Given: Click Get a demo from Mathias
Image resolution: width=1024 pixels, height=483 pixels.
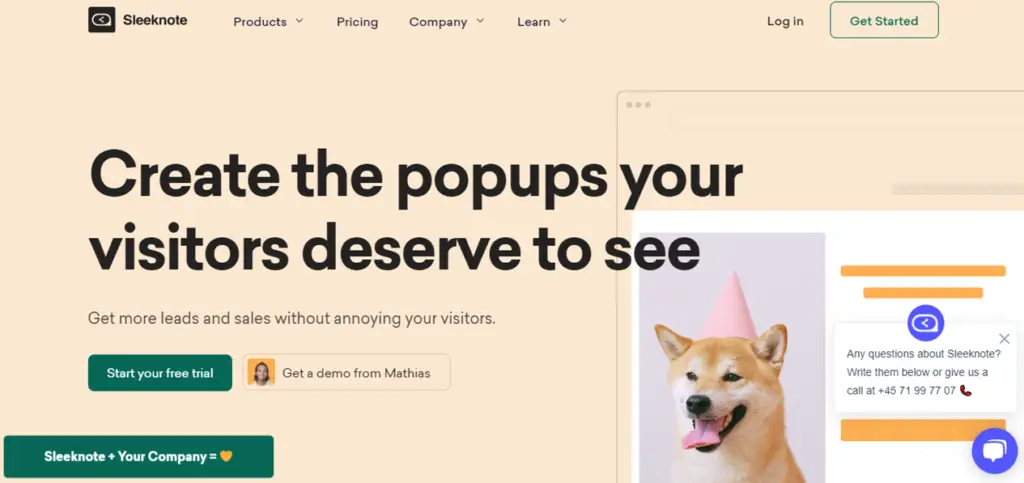Looking at the screenshot, I should 347,373.
